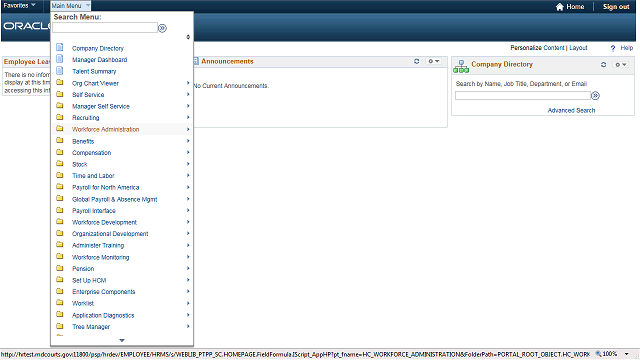Click the folder icon beside Time and Labor
640x360 pixels.
click(x=60, y=175)
